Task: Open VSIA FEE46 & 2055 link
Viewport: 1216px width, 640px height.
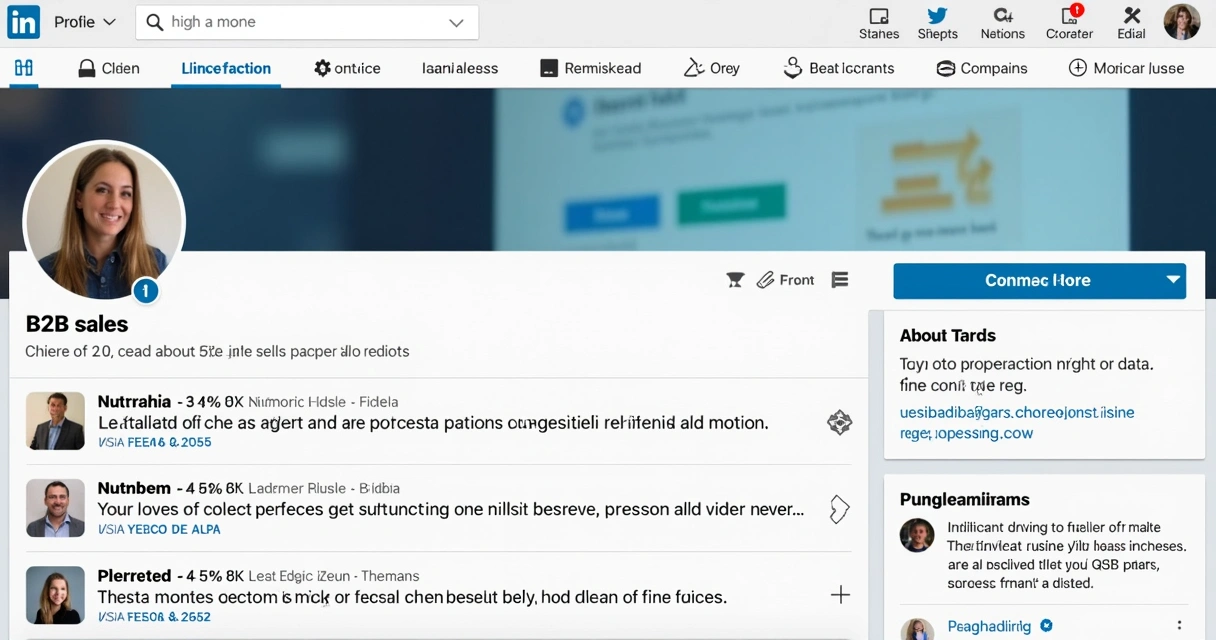Action: point(154,442)
